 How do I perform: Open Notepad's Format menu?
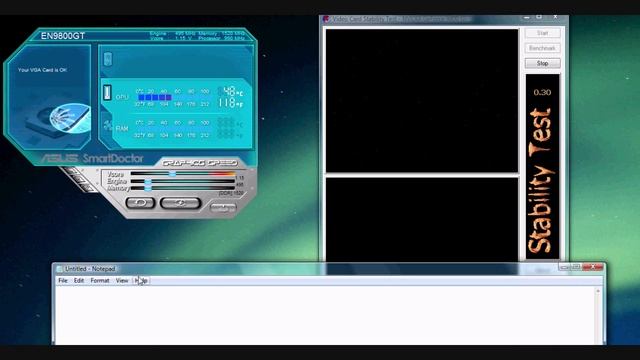100,281
